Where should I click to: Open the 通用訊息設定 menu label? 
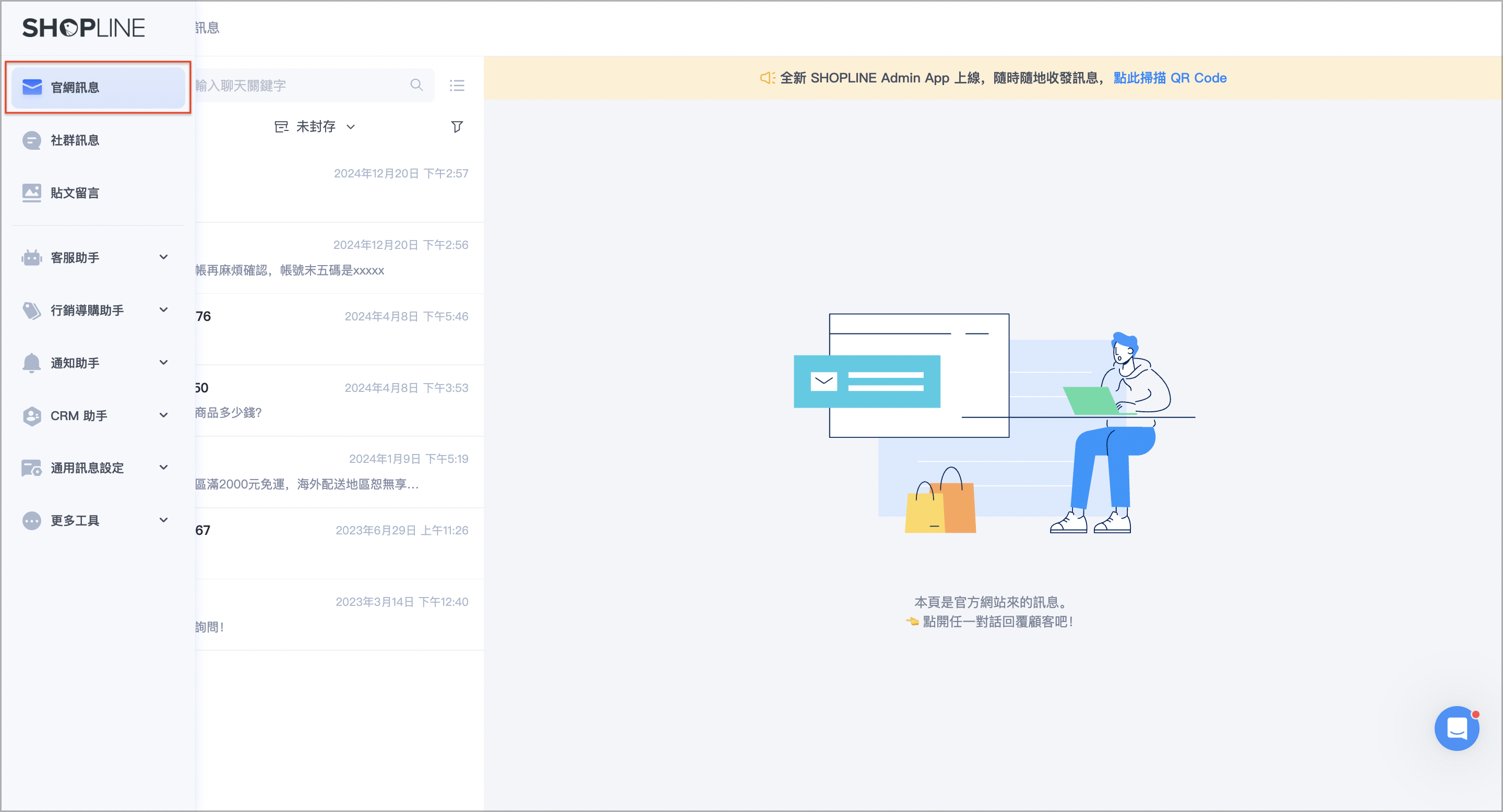point(87,468)
